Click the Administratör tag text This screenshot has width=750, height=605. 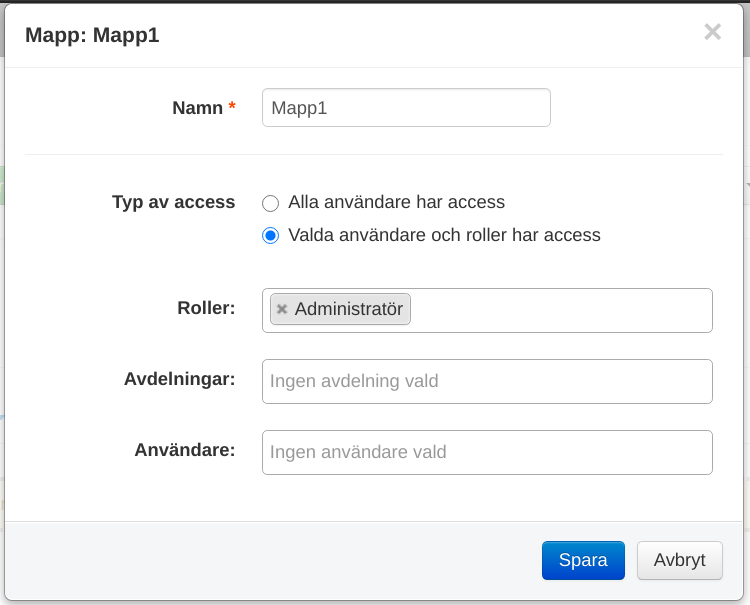click(348, 310)
